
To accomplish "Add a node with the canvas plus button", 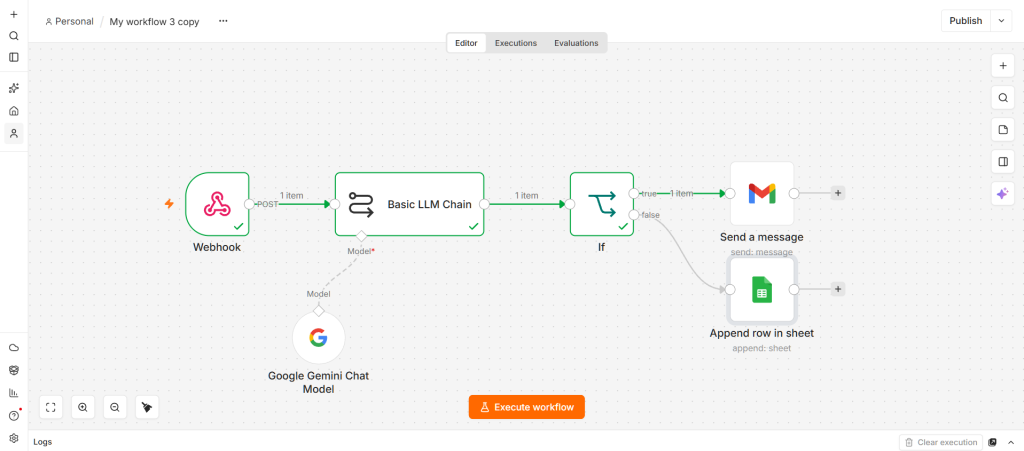I will click(x=1002, y=66).
